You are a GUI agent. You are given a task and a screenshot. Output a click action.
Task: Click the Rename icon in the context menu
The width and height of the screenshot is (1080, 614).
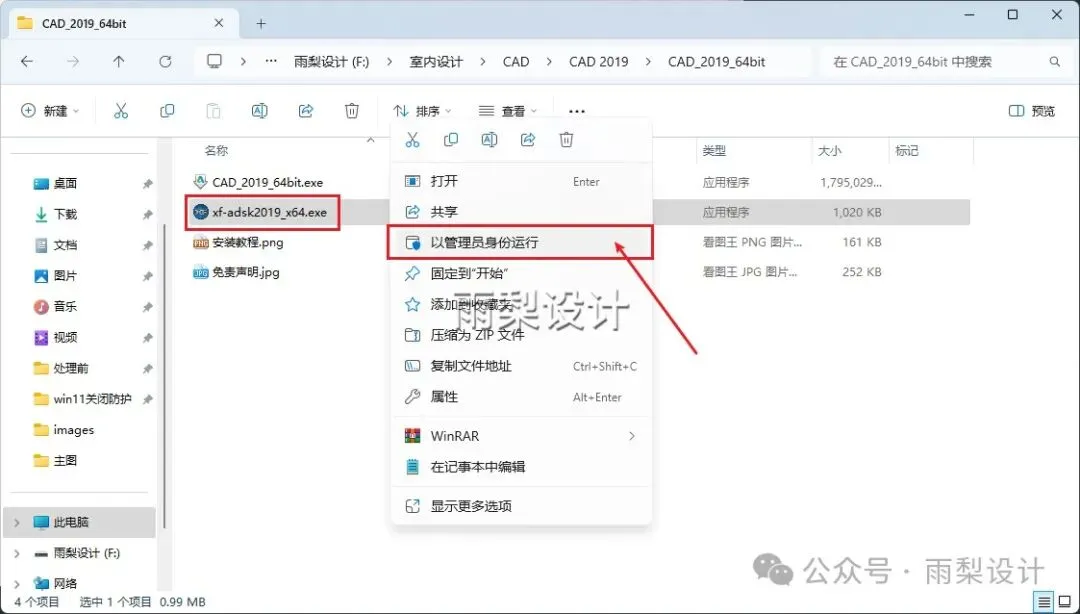(x=490, y=140)
